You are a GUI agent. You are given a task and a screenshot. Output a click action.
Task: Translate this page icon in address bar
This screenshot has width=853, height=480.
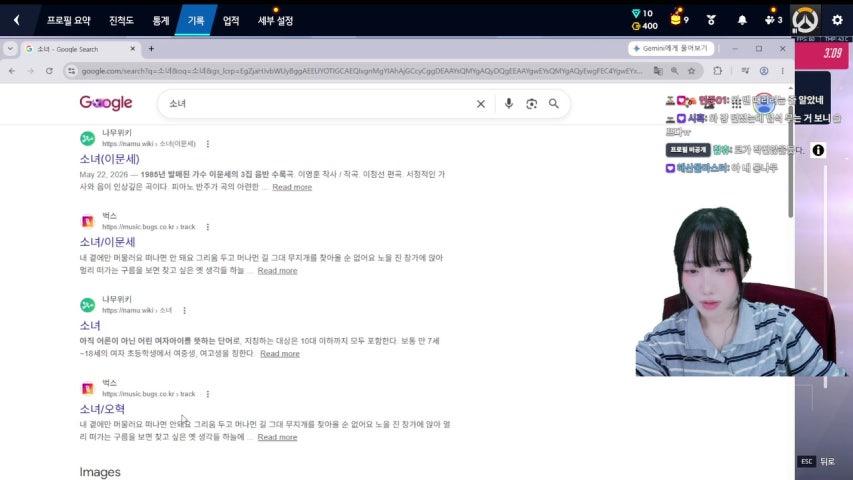click(658, 71)
